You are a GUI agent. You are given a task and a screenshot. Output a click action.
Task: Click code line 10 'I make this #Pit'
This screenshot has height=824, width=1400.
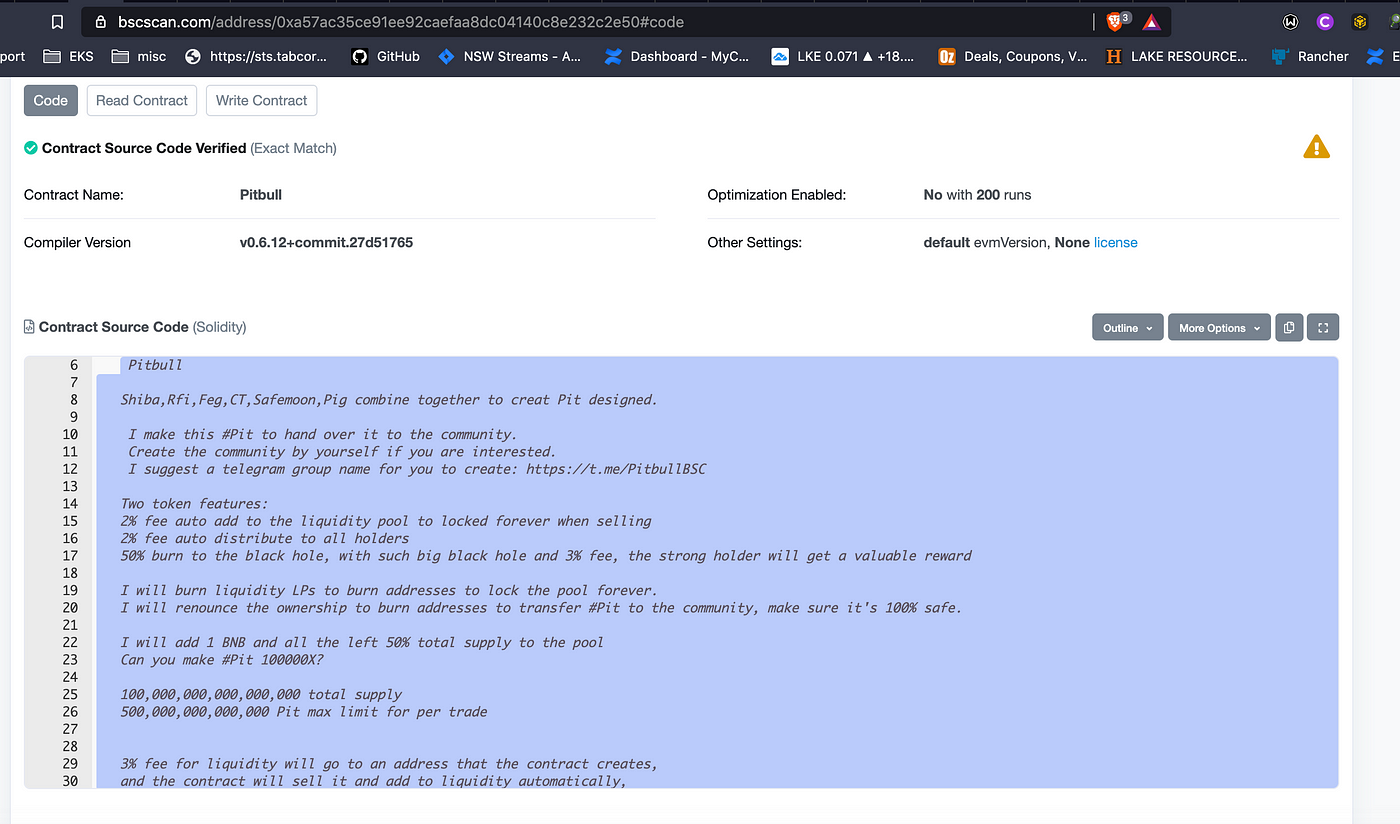pyautogui.click(x=322, y=434)
